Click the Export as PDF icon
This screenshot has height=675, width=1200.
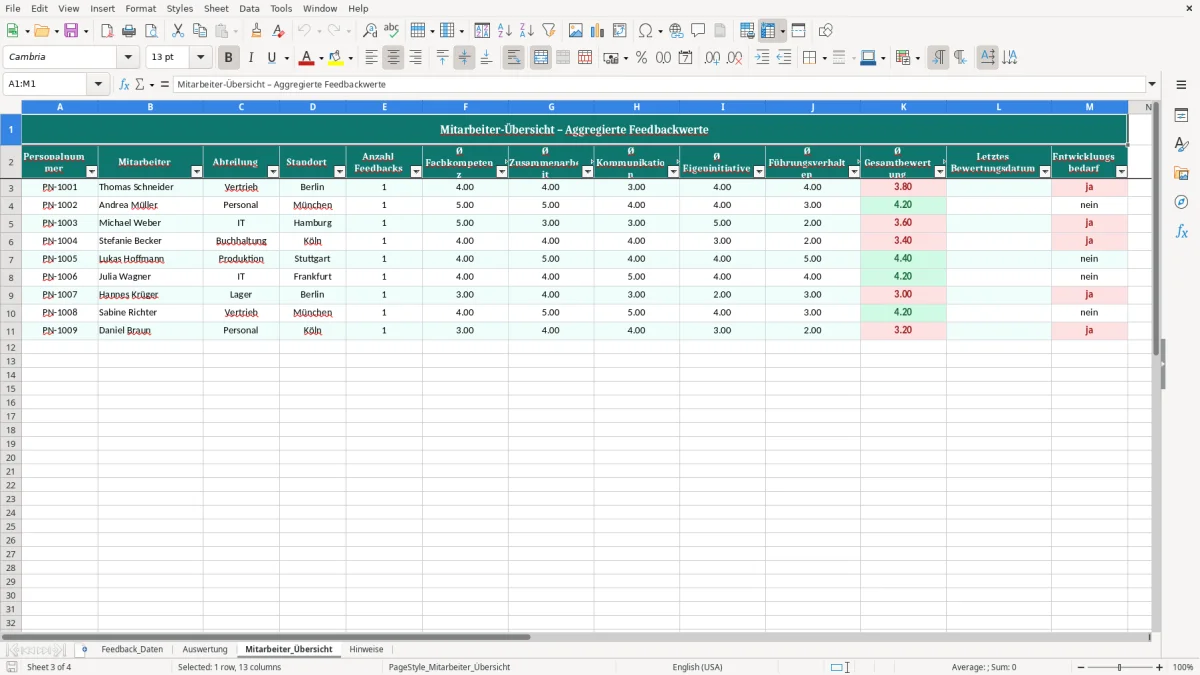(x=107, y=31)
